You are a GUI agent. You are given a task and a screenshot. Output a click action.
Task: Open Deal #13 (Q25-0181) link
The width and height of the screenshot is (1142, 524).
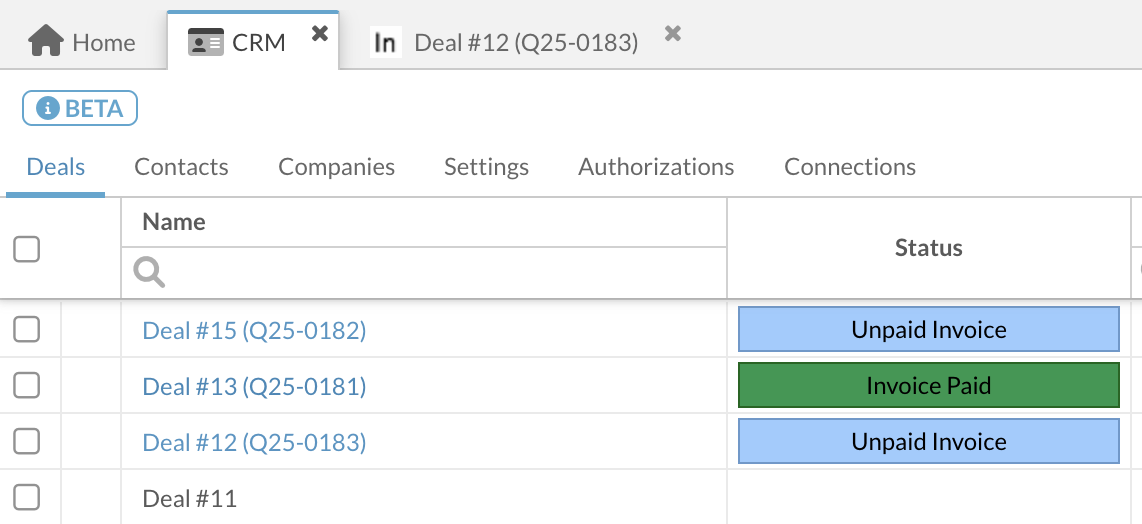[x=254, y=386]
